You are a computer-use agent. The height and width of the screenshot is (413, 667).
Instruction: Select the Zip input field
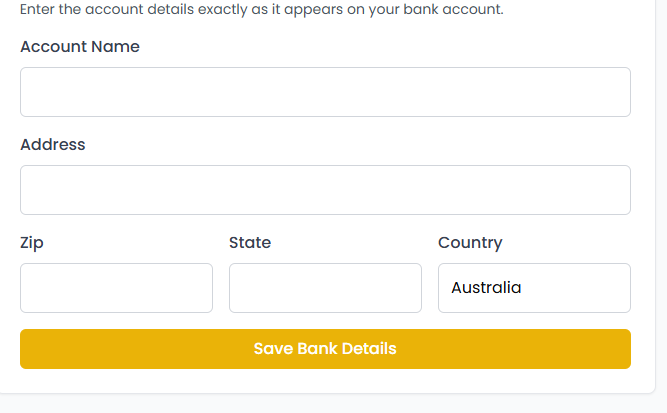point(116,288)
